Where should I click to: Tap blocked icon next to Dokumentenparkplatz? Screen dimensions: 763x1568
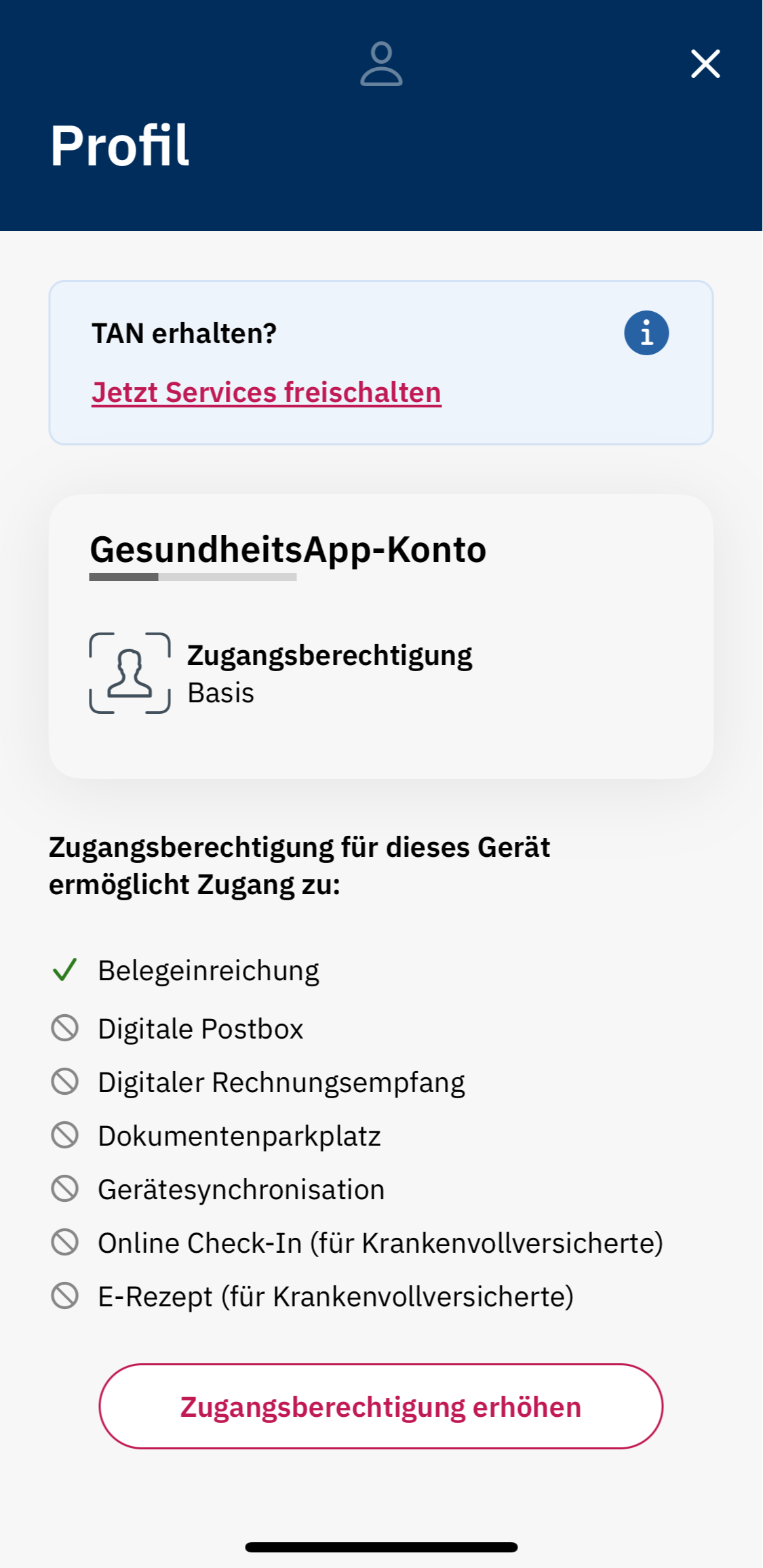(65, 1135)
